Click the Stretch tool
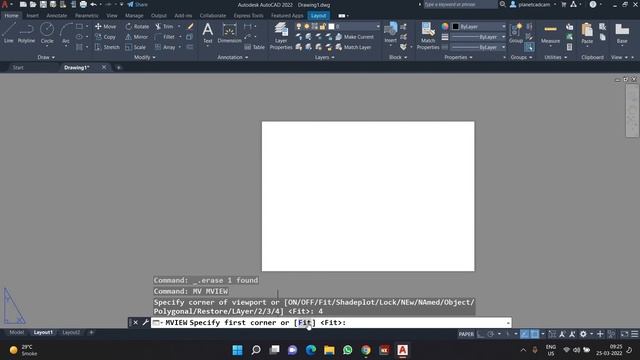Image resolution: width=640 pixels, height=360 pixels. [x=107, y=47]
